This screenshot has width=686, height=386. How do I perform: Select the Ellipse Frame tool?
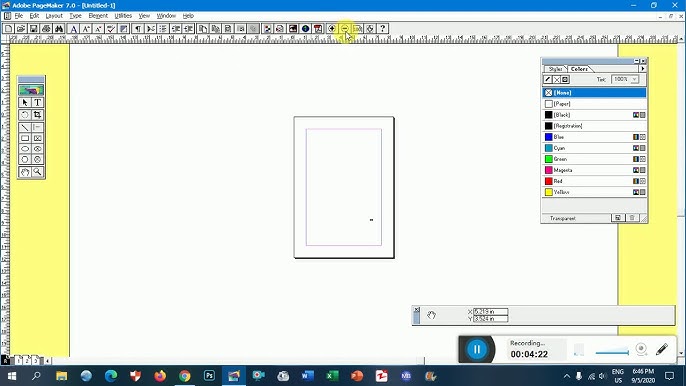[38, 149]
